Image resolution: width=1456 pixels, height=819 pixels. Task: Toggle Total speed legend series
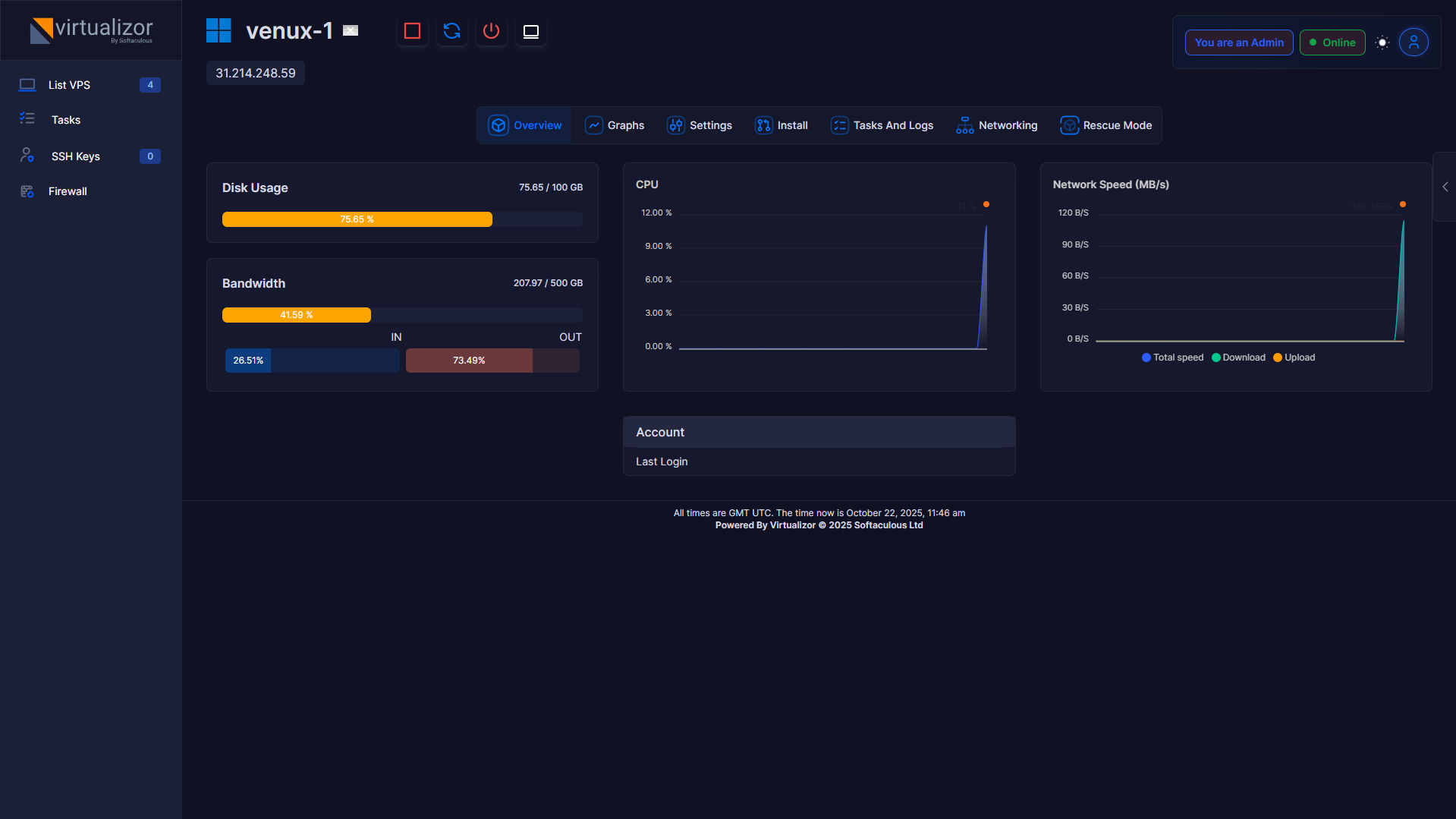pyautogui.click(x=1172, y=358)
